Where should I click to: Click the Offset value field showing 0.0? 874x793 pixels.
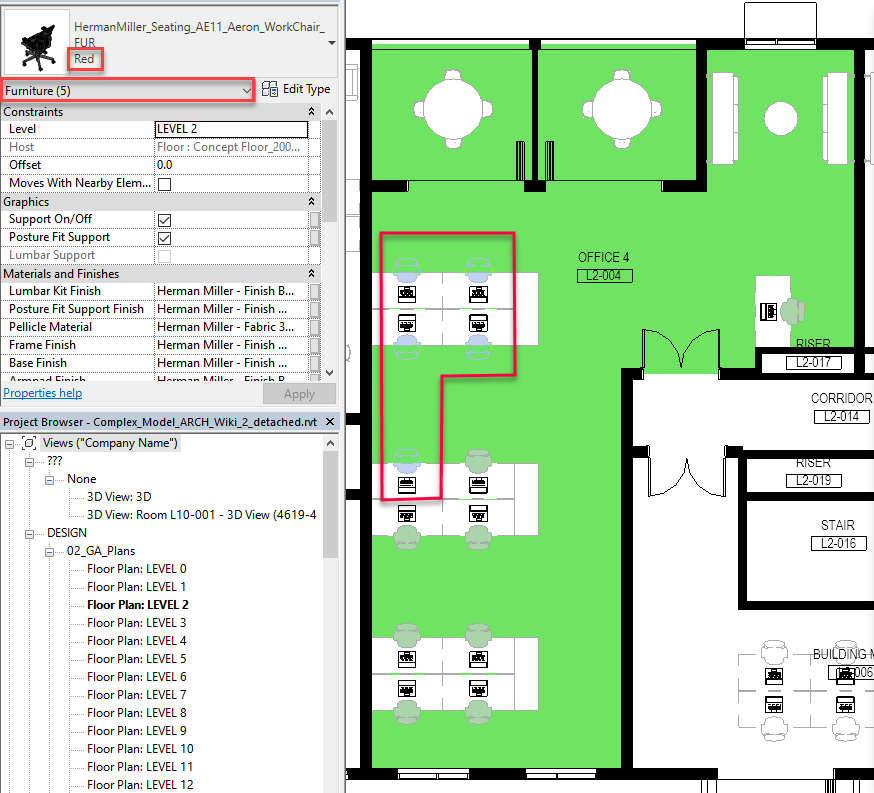point(231,164)
